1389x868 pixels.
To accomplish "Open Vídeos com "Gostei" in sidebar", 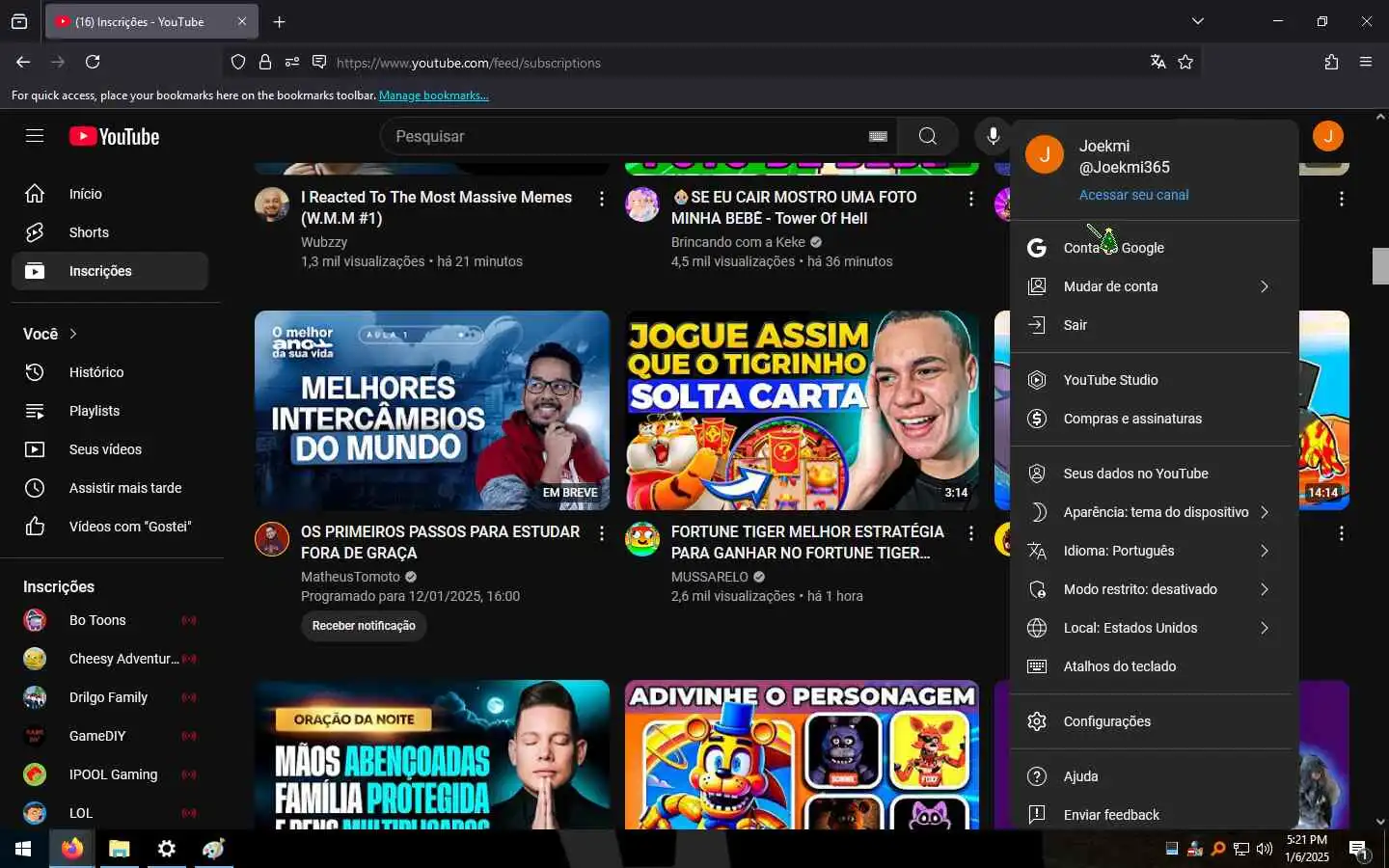I will pos(110,527).
